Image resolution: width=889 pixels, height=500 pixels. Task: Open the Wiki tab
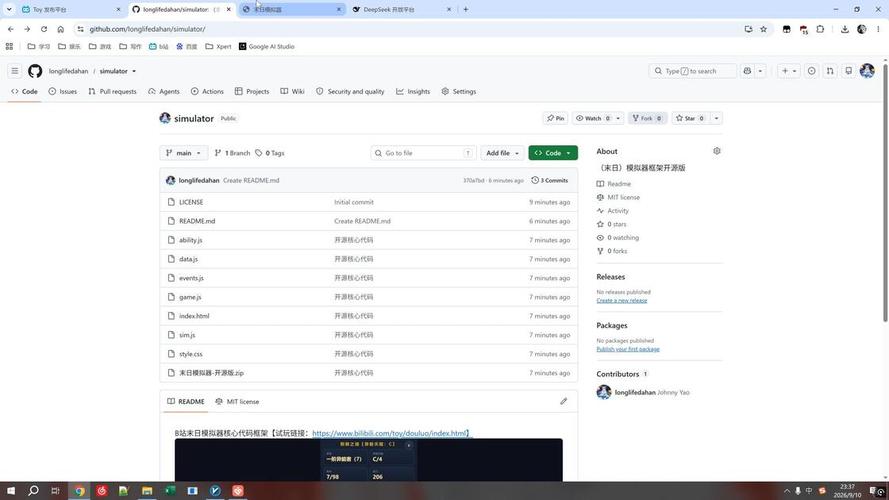[x=292, y=91]
